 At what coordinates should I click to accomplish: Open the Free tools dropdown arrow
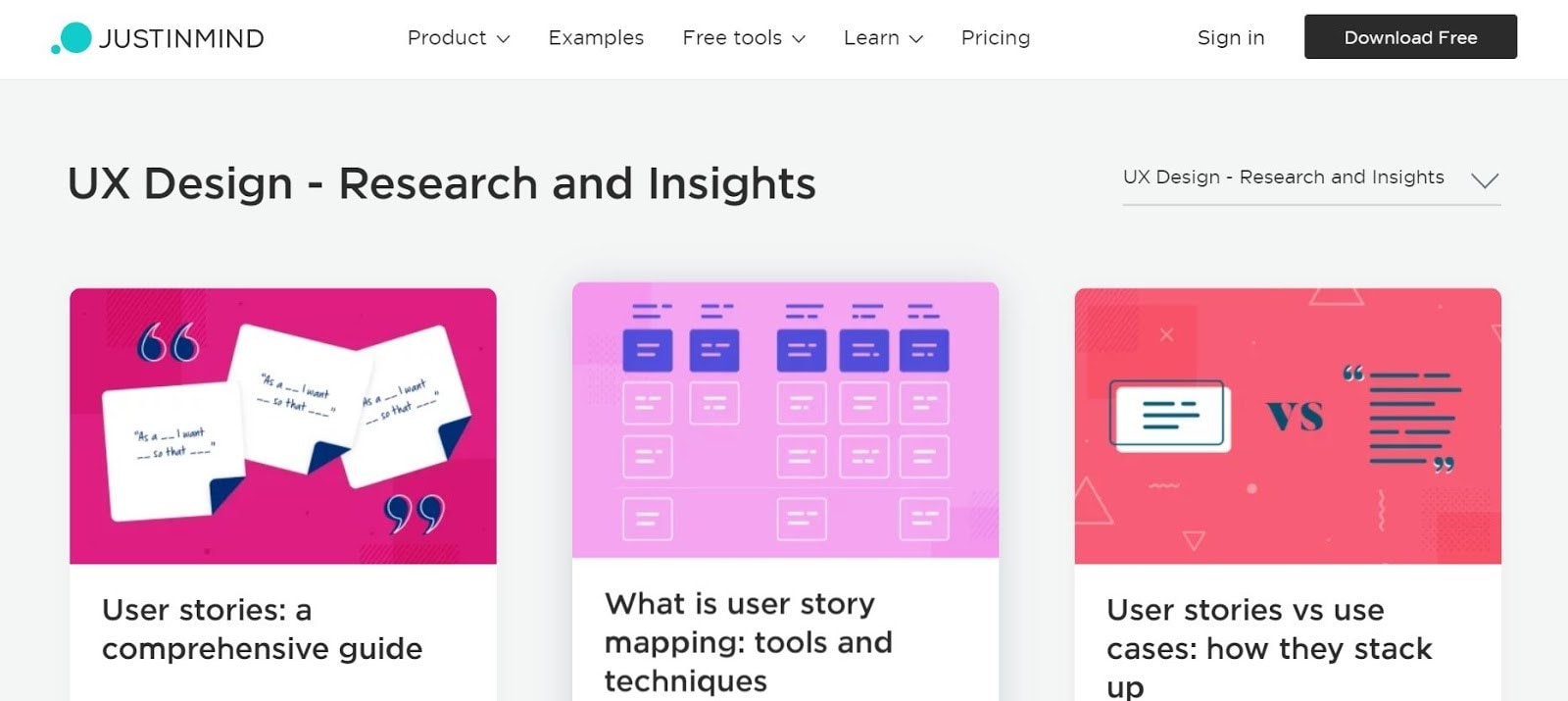799,39
